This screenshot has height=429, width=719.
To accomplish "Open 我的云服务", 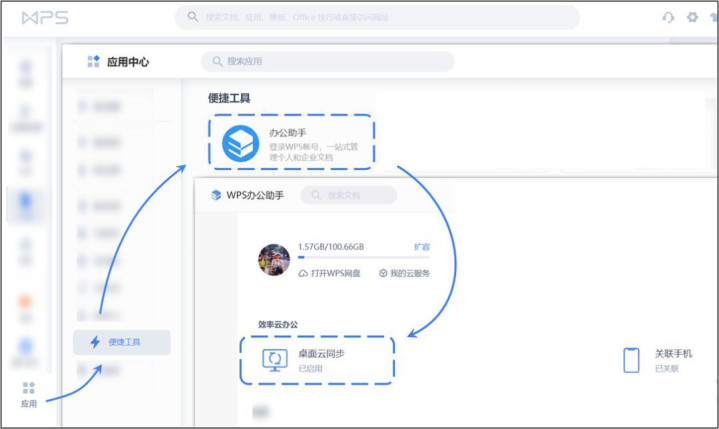I will [404, 274].
